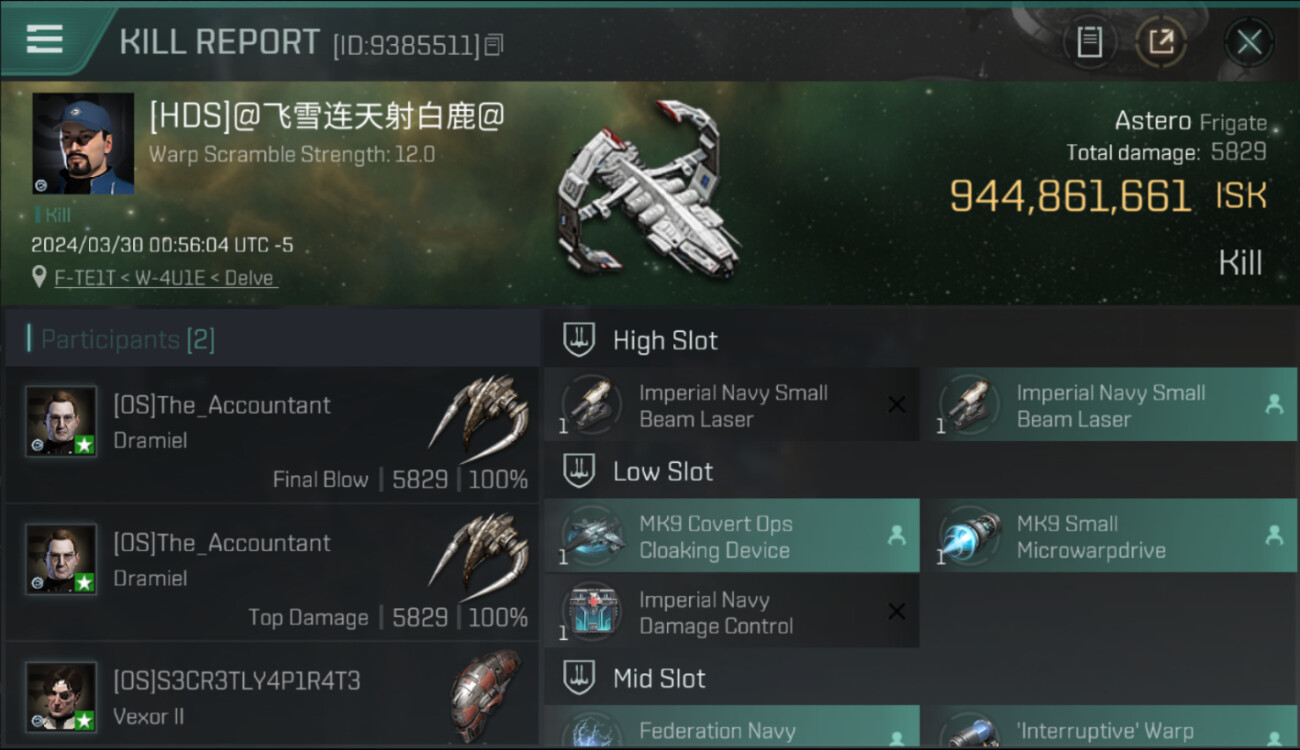The image size is (1300, 750).
Task: Select Federation Navy mid slot module
Action: [x=731, y=728]
